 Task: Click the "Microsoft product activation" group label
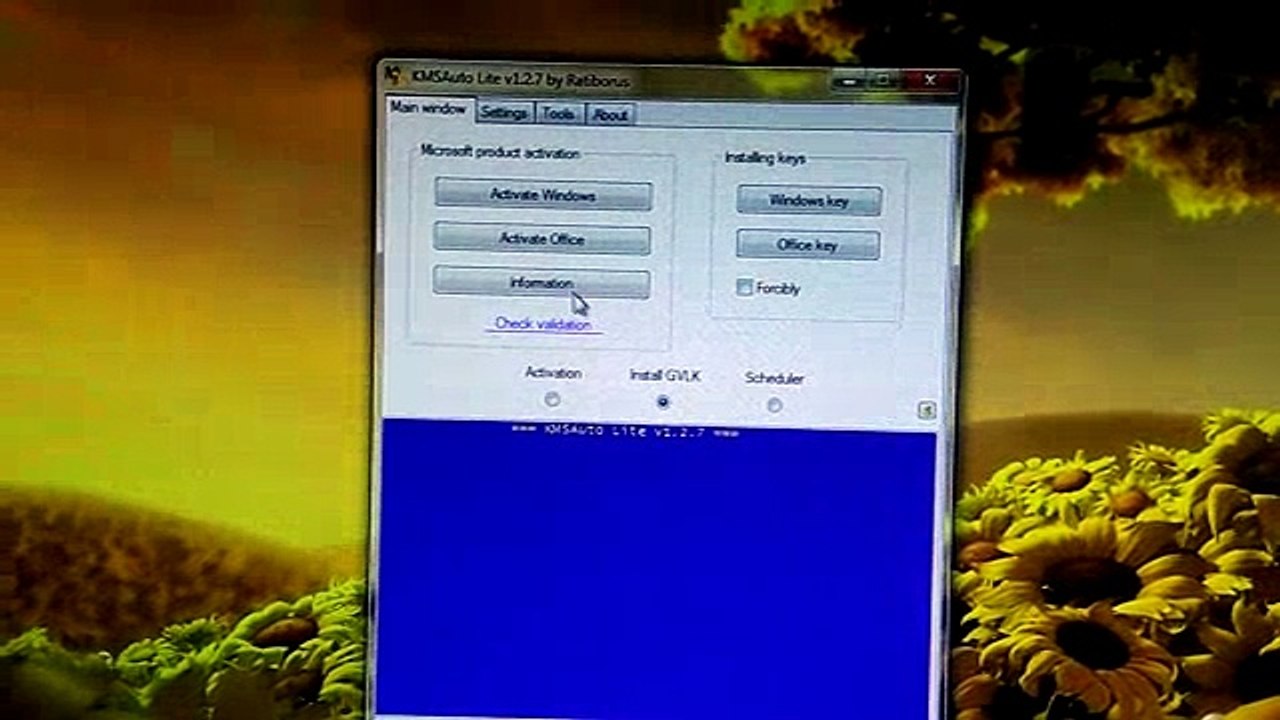tap(500, 152)
